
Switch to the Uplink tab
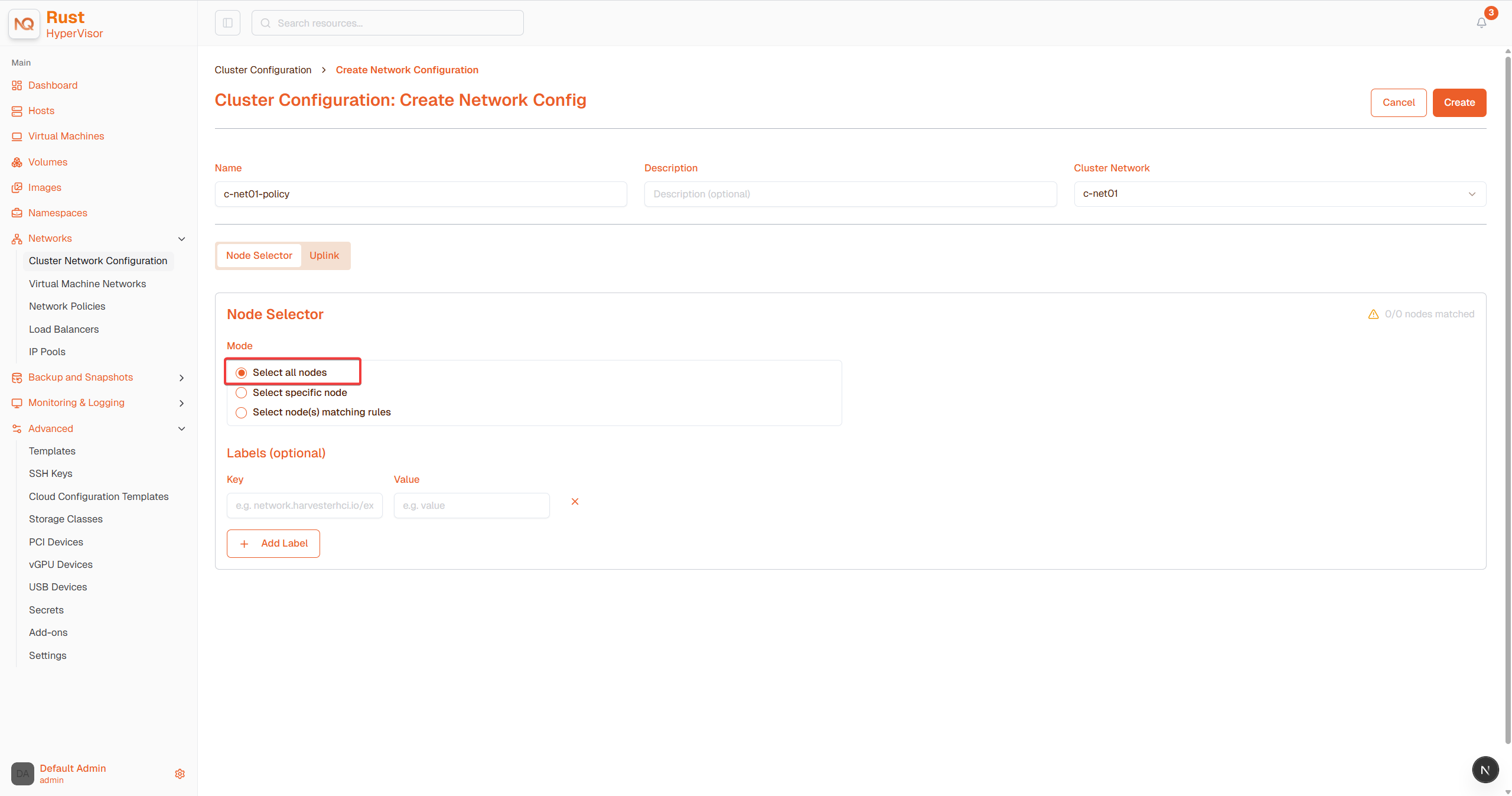pyautogui.click(x=324, y=256)
